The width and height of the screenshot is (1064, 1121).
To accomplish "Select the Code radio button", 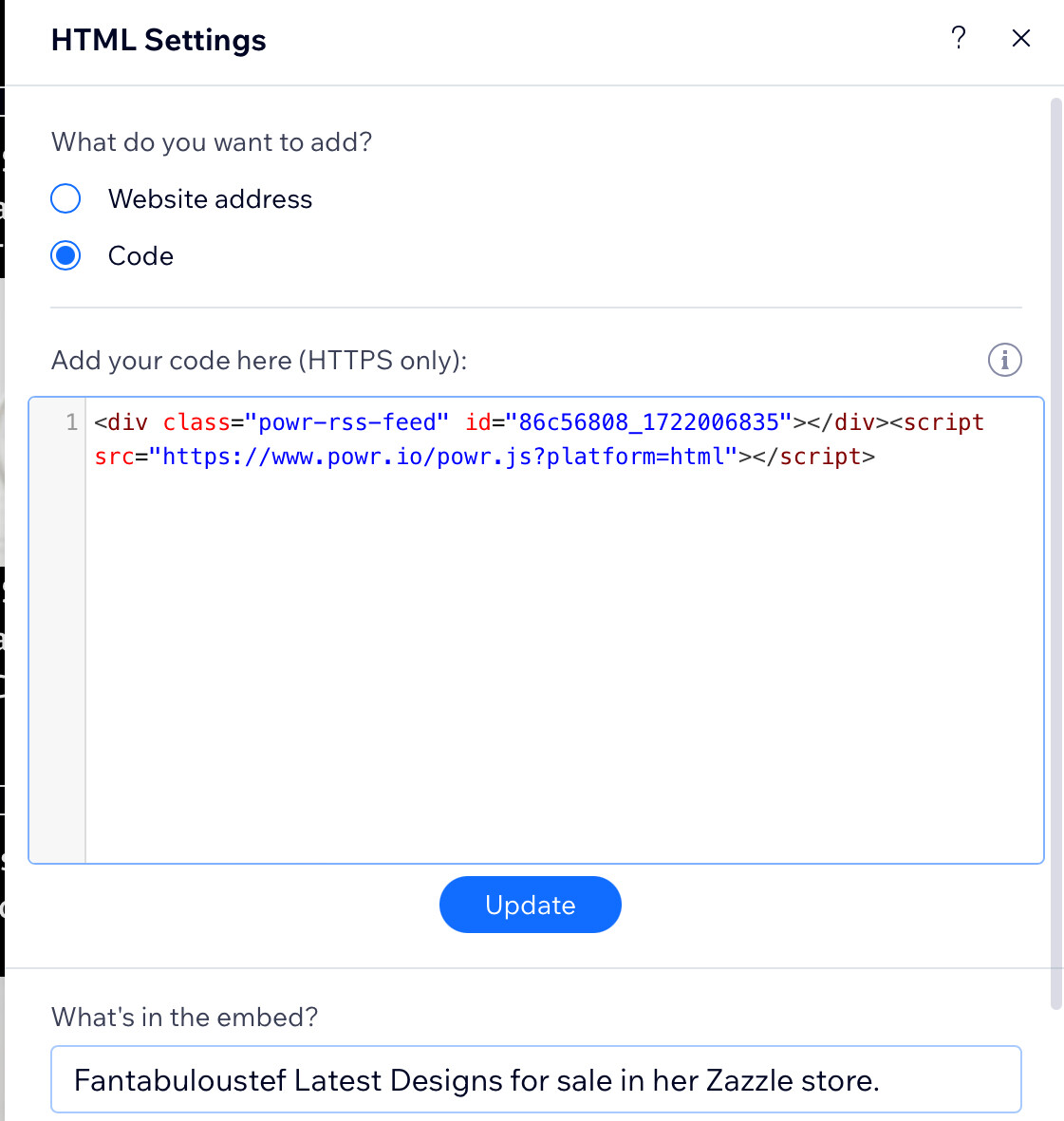I will 65,255.
